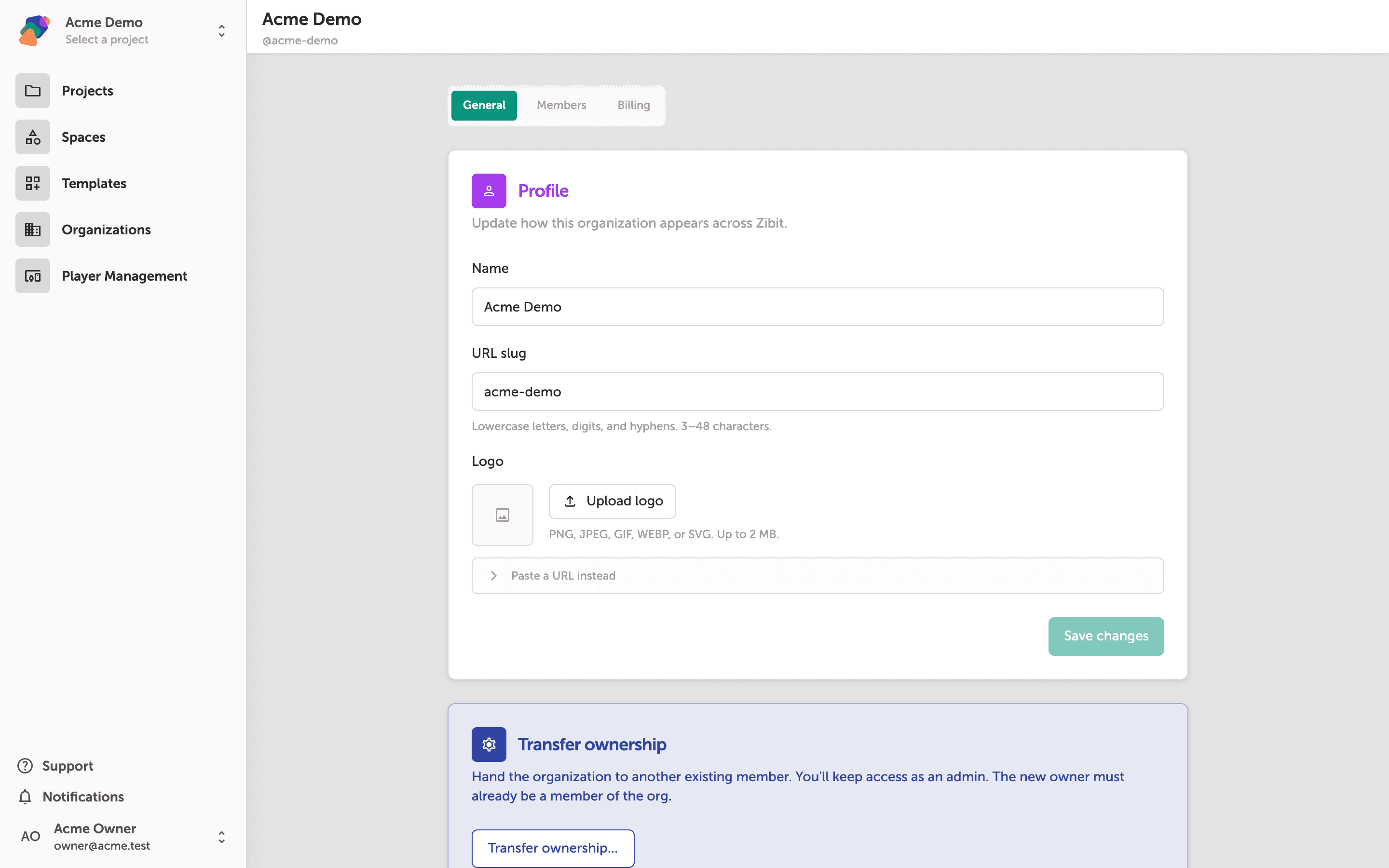The height and width of the screenshot is (868, 1389).
Task: Click the upload arrow icon
Action: [x=570, y=501]
